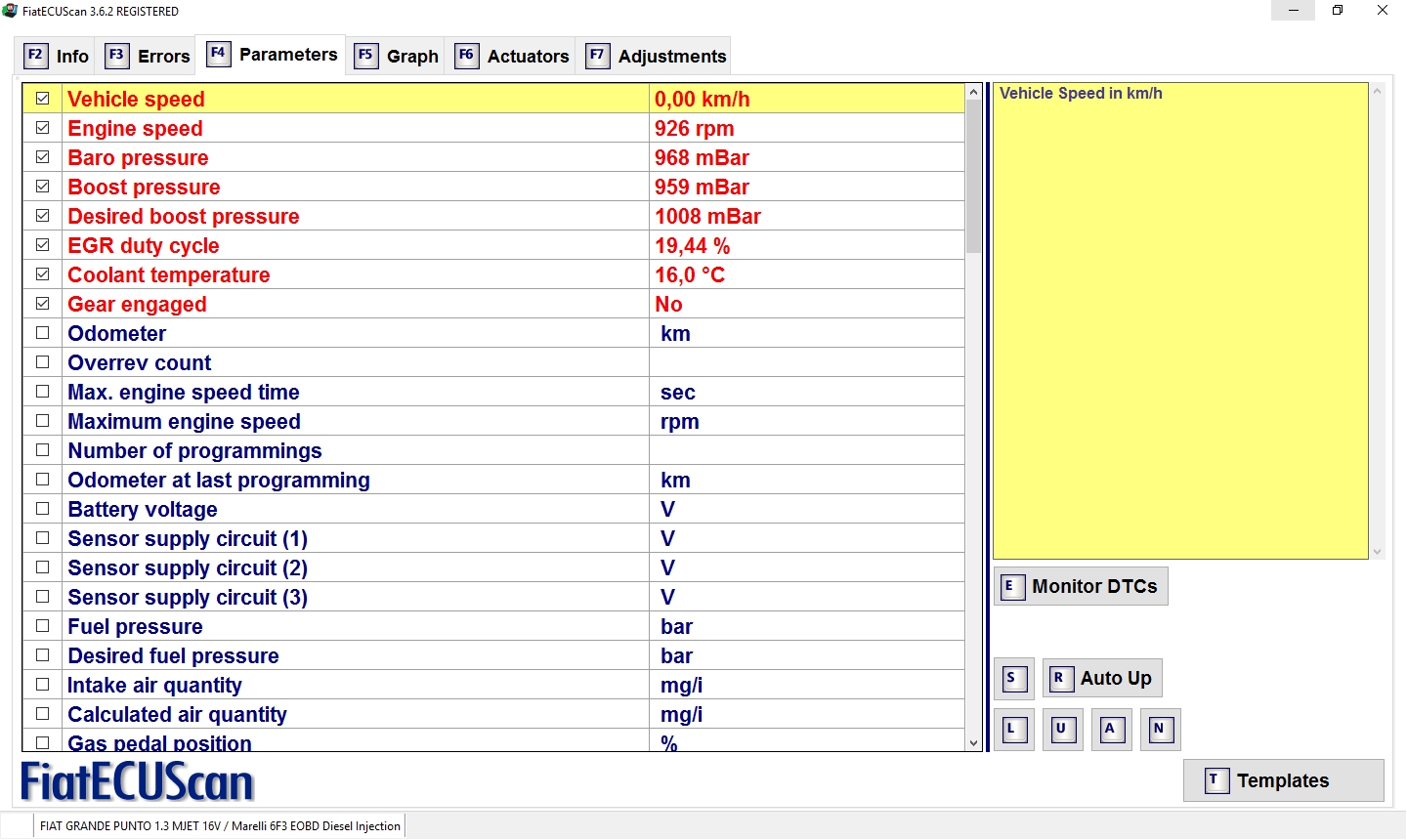Screen dimensions: 1407x840
Task: Check Sensor supply circuit (3) checkbox
Action: [x=43, y=597]
